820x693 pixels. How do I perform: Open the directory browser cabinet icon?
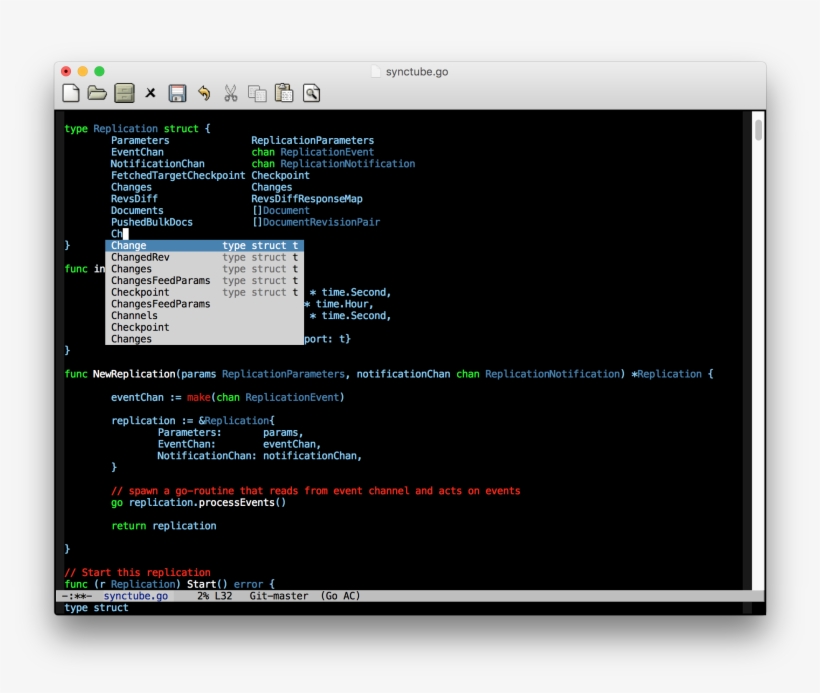[x=123, y=93]
